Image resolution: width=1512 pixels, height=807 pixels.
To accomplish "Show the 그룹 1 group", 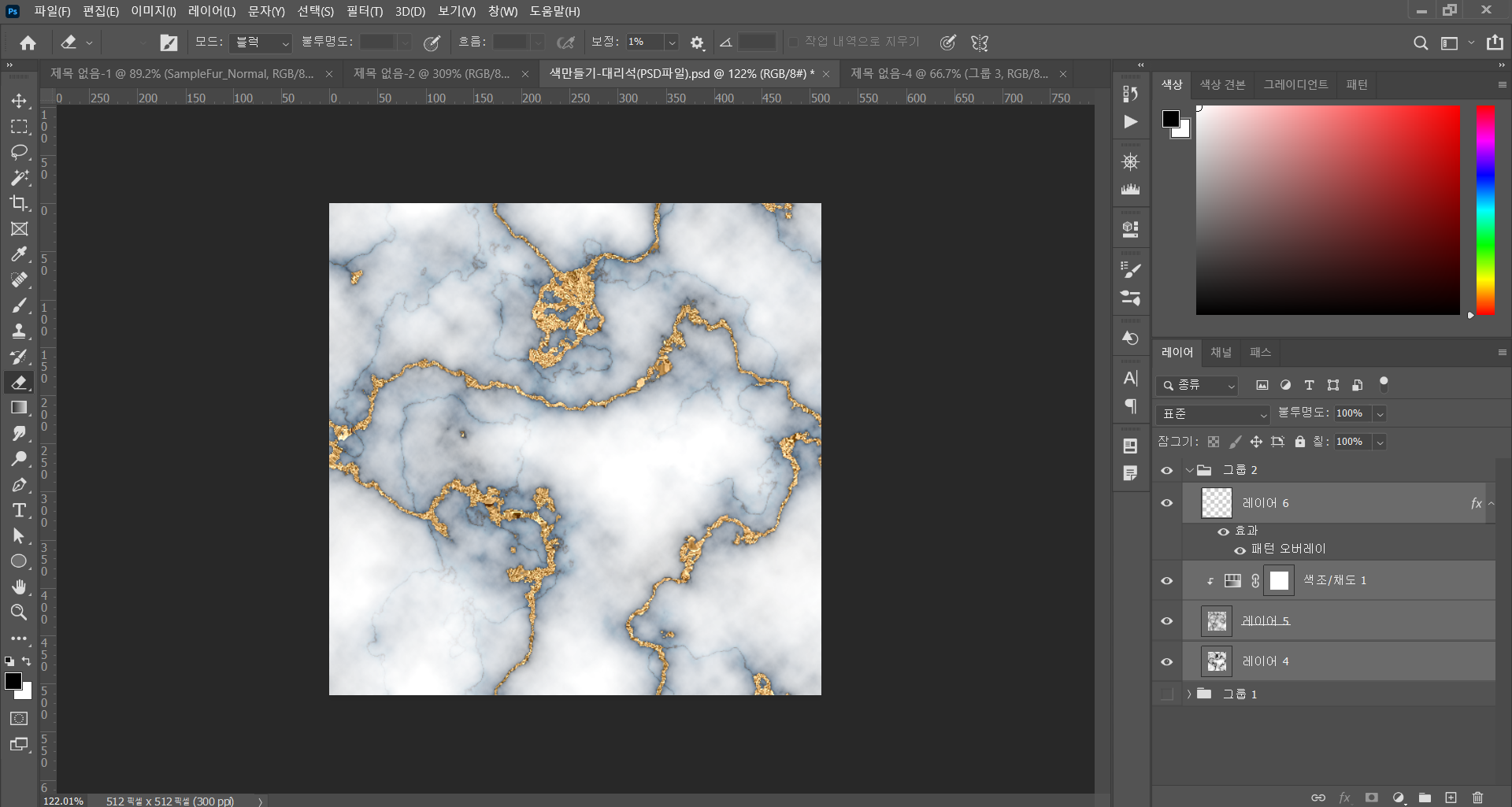I will tap(1167, 694).
